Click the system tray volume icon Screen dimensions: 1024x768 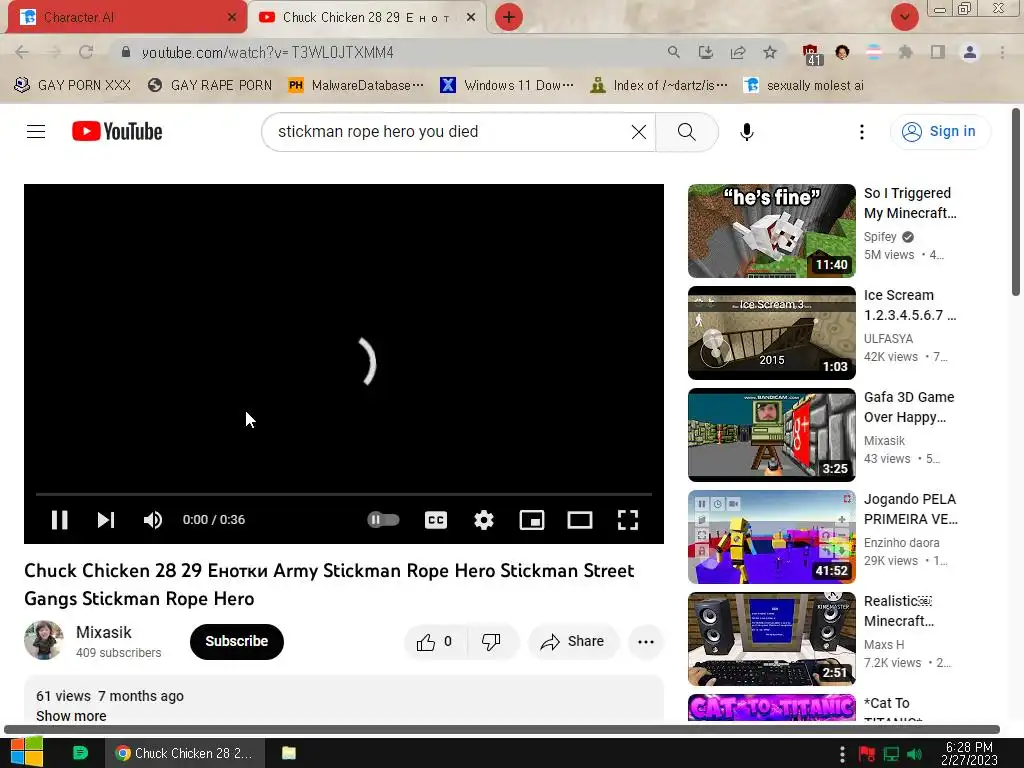click(x=914, y=754)
